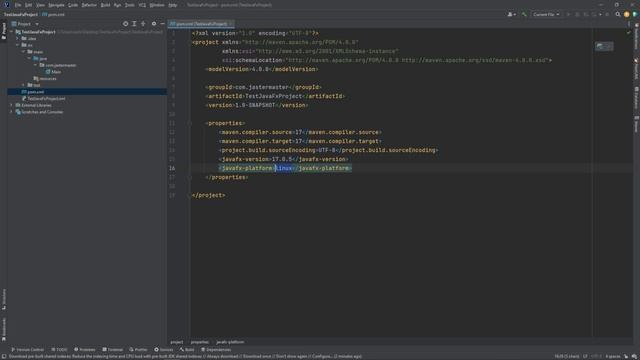The image size is (640, 360).
Task: Open the Notifications side panel
Action: pyautogui.click(x=636, y=37)
